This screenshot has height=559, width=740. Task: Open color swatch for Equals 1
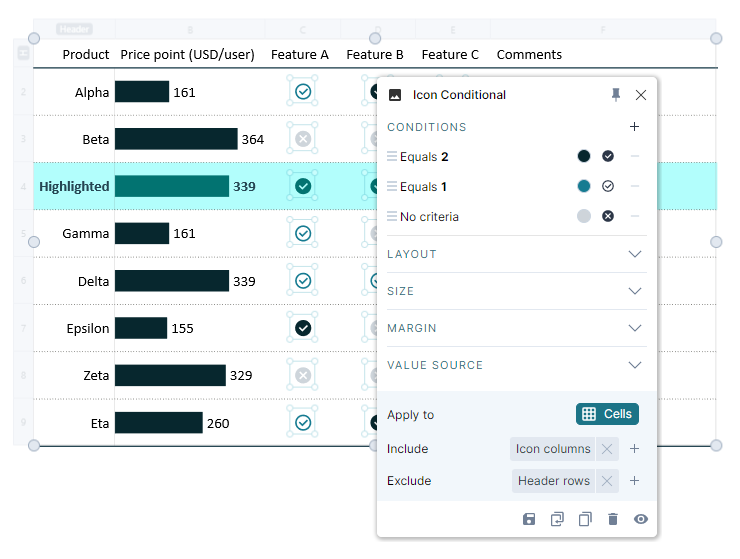point(584,186)
